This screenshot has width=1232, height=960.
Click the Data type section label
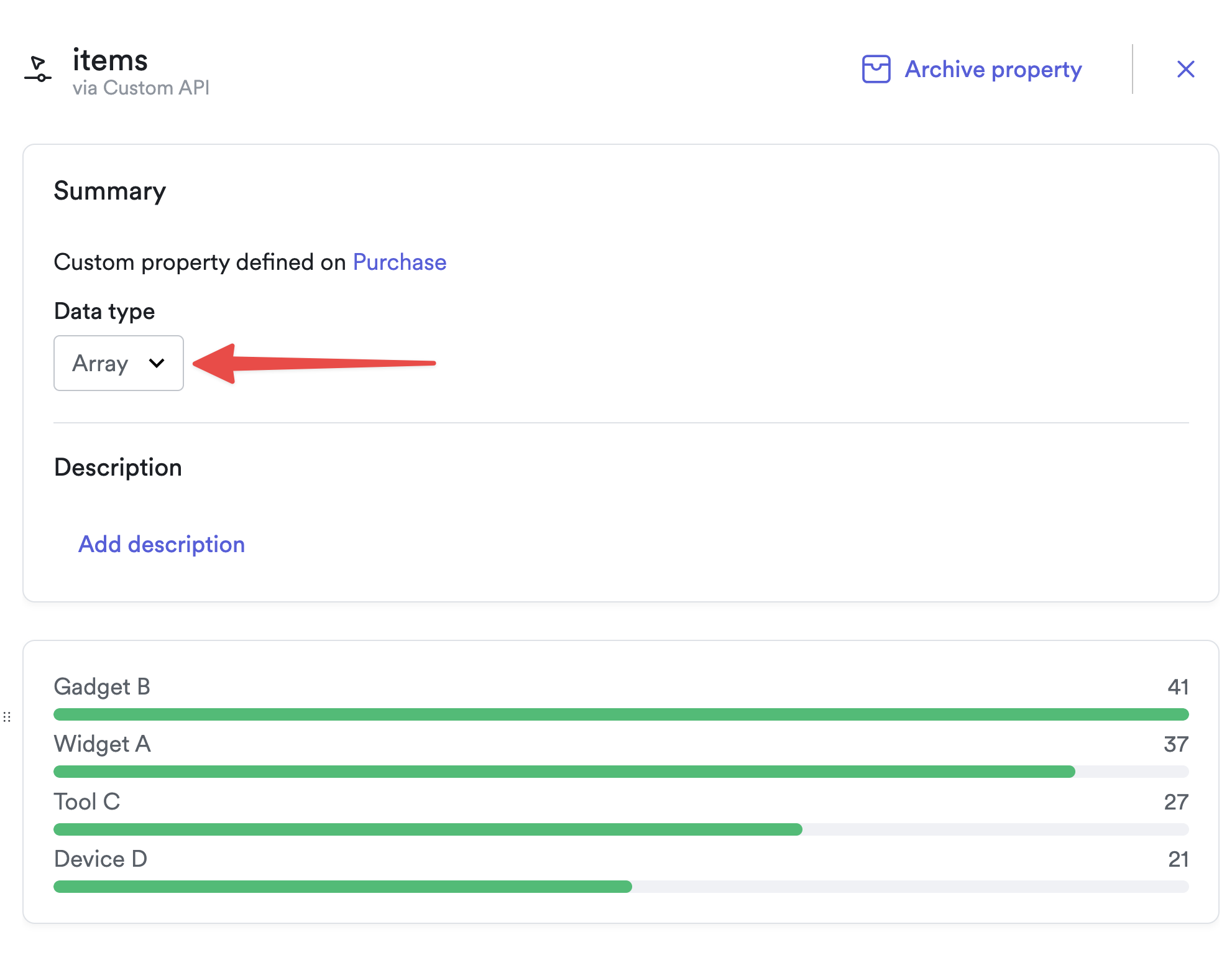pyautogui.click(x=104, y=311)
